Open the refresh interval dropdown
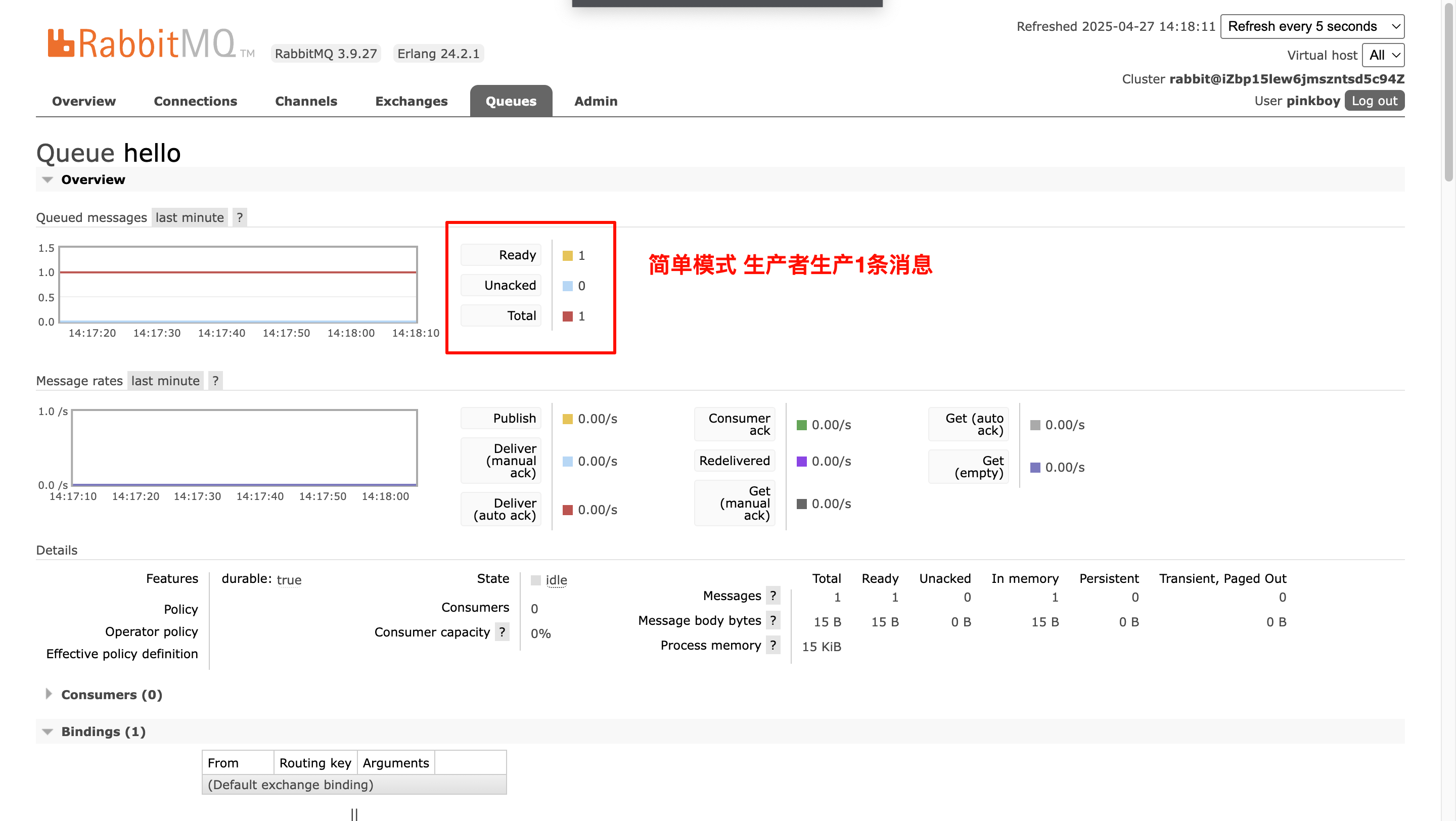 [1312, 27]
